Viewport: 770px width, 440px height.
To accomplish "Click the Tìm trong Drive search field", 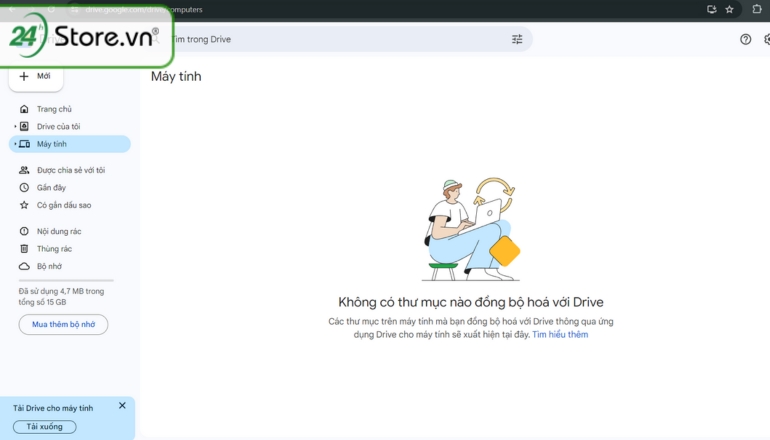I will [339, 39].
